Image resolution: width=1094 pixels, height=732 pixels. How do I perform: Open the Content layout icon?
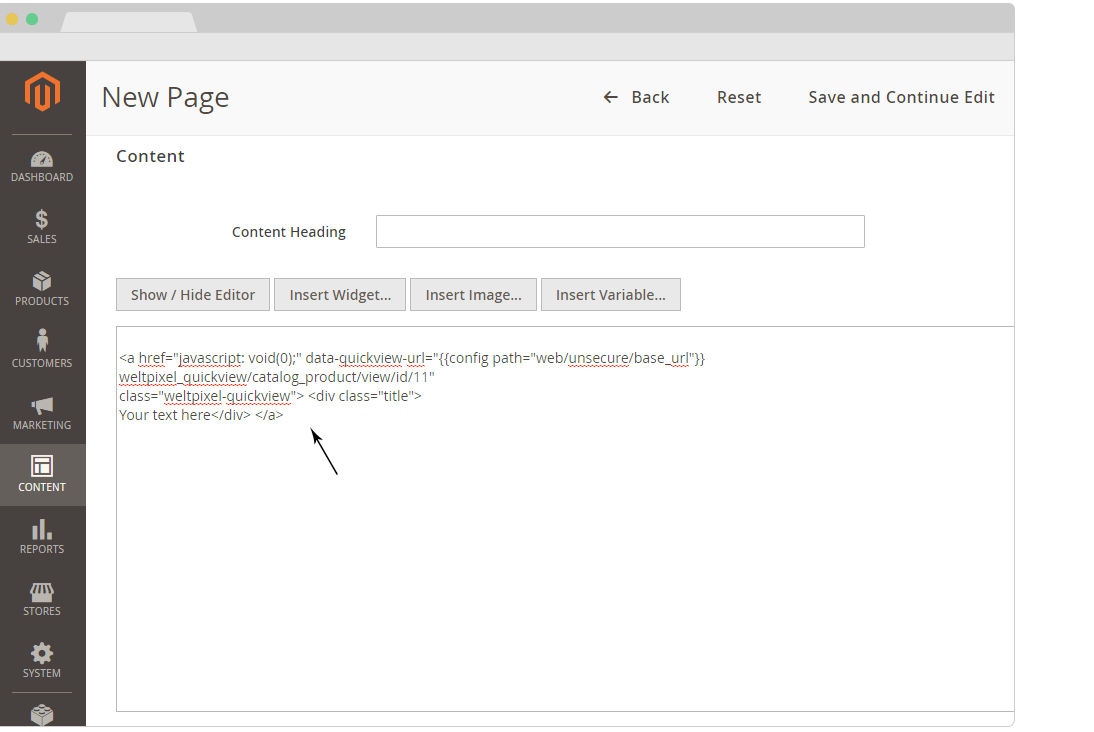pos(42,467)
